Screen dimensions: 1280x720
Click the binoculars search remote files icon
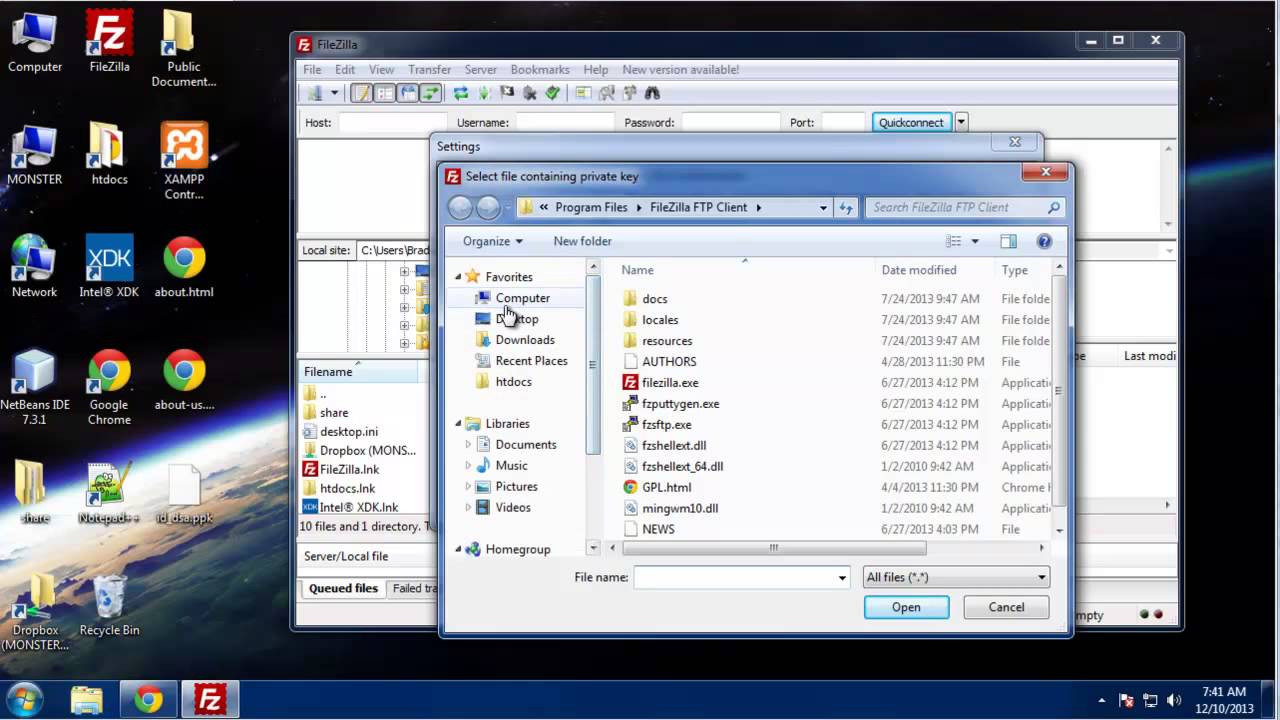click(x=652, y=93)
